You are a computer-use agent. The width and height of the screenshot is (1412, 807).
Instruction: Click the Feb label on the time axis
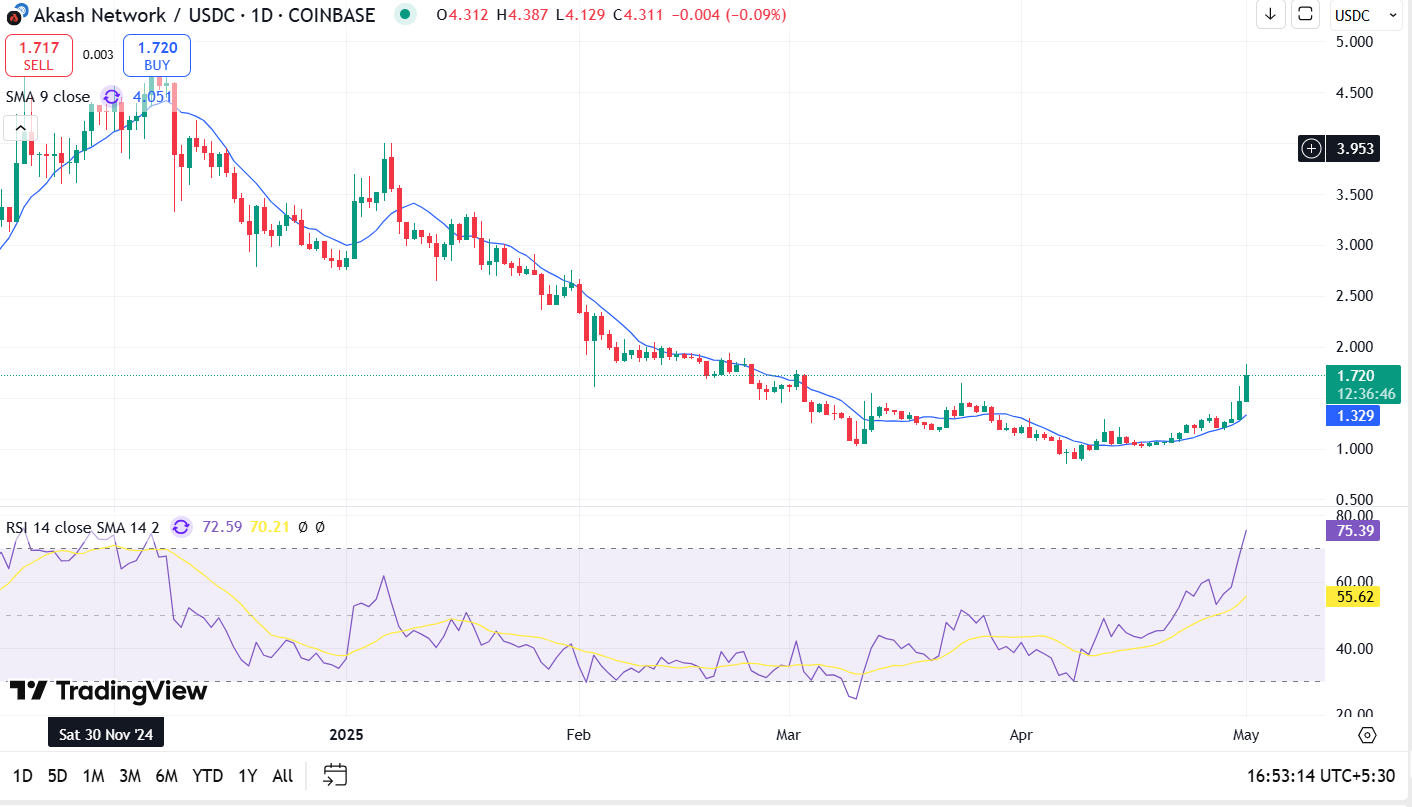[x=579, y=735]
